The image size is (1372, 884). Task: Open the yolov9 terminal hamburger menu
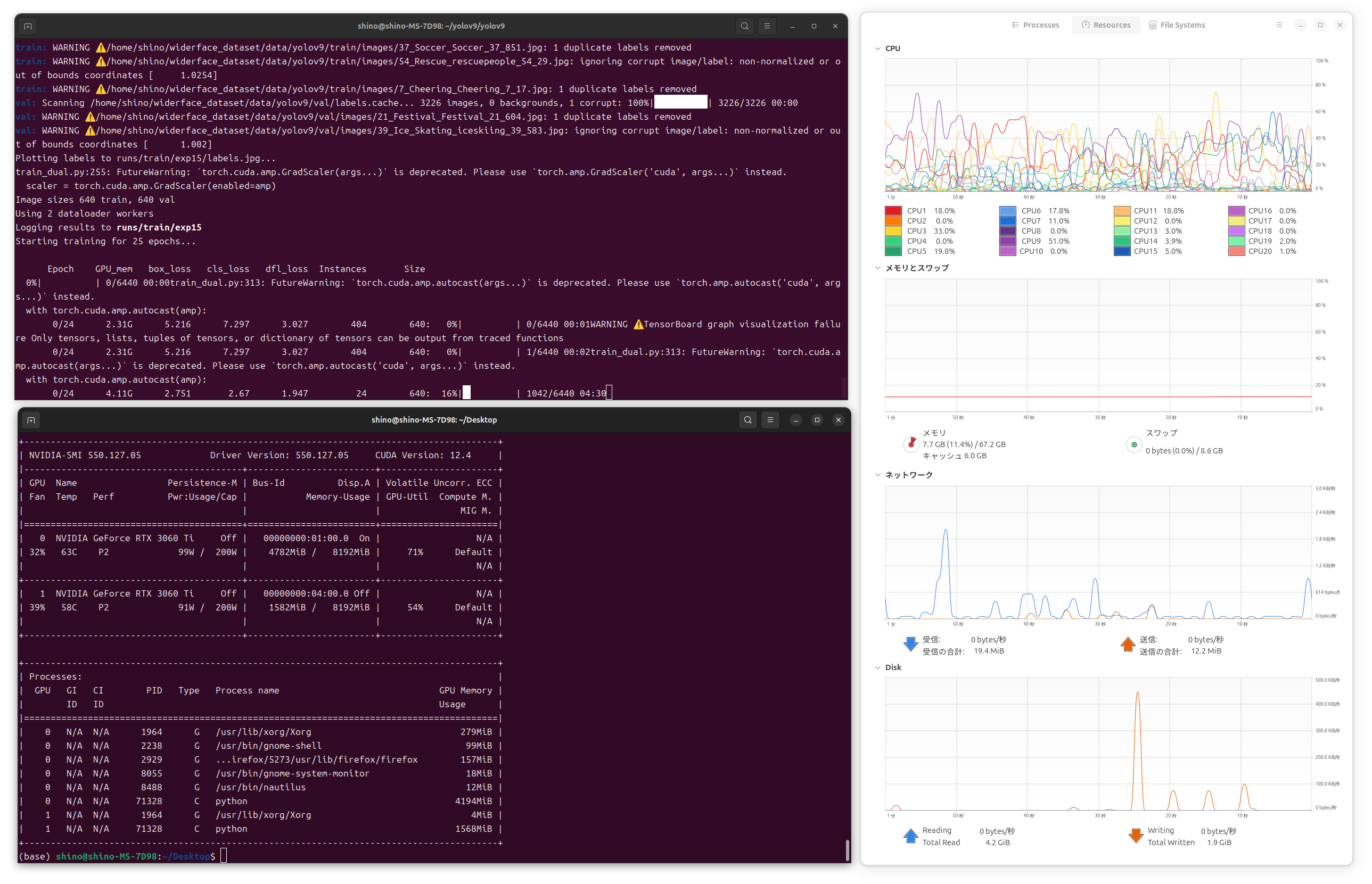point(768,26)
